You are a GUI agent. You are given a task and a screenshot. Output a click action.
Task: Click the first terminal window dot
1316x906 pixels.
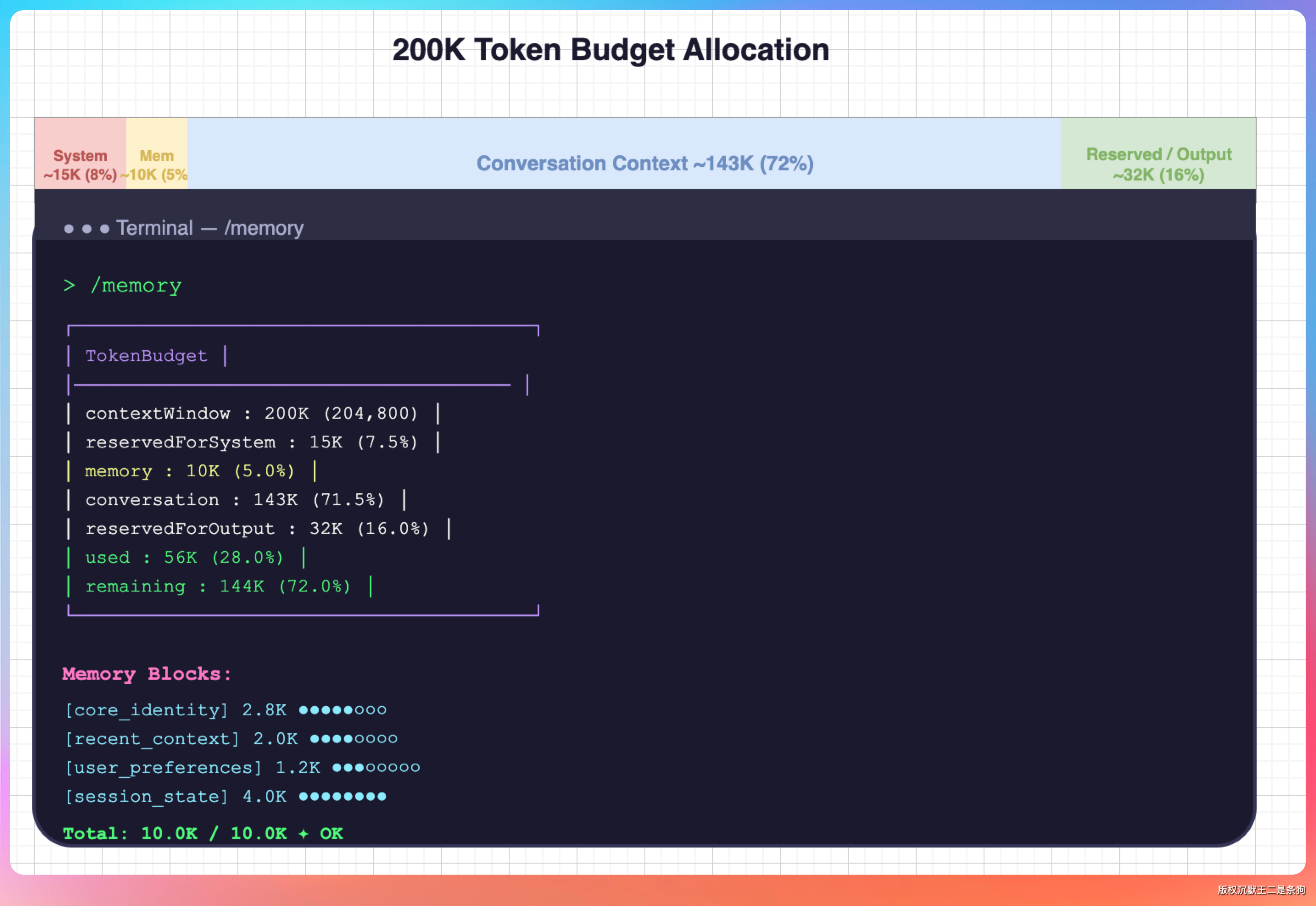click(69, 229)
